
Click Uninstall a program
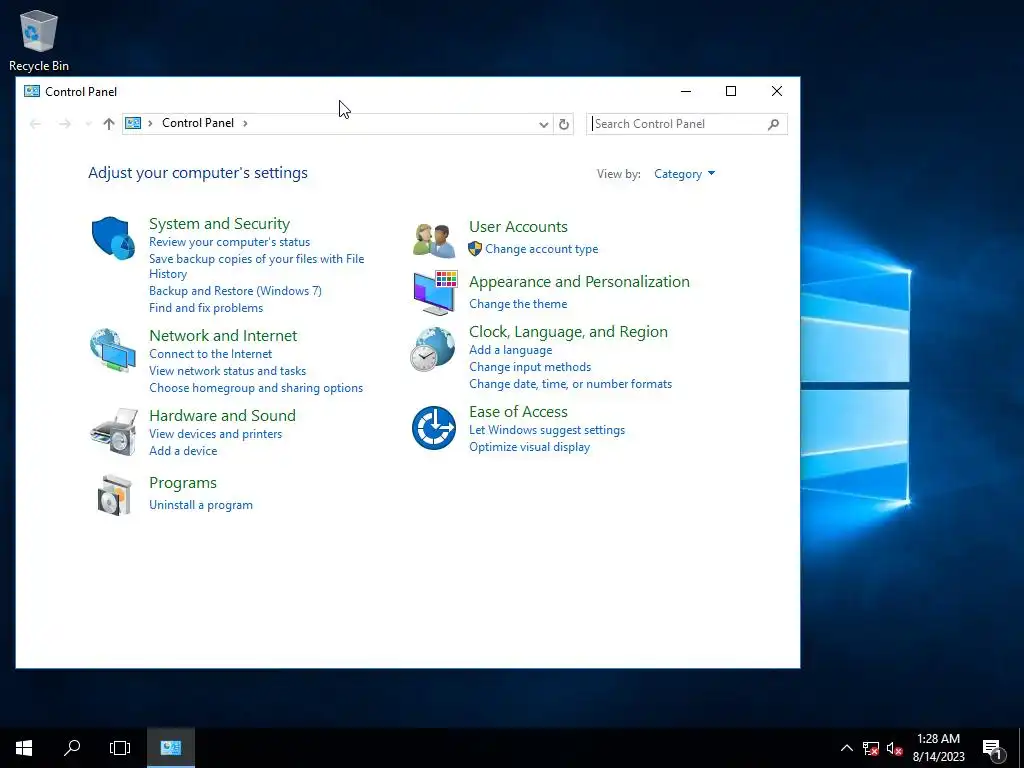[200, 505]
